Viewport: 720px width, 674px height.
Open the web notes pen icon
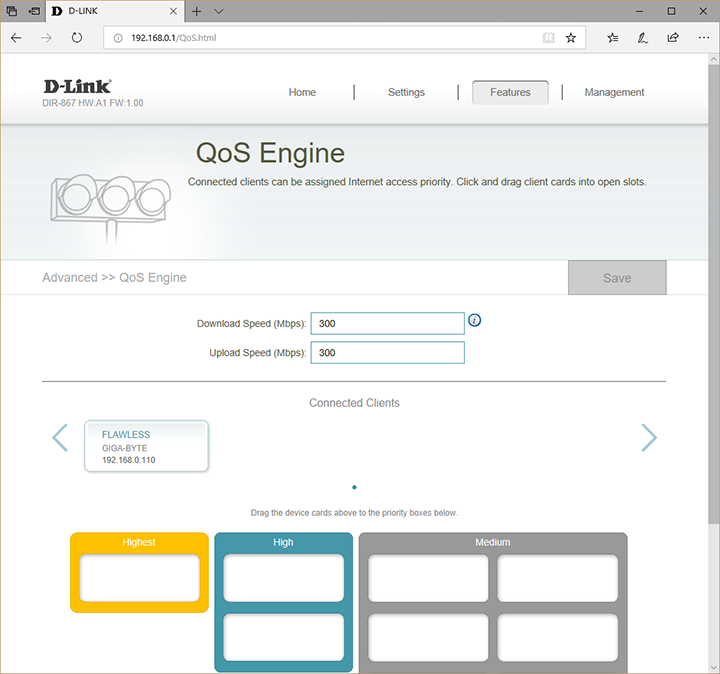pyautogui.click(x=643, y=38)
